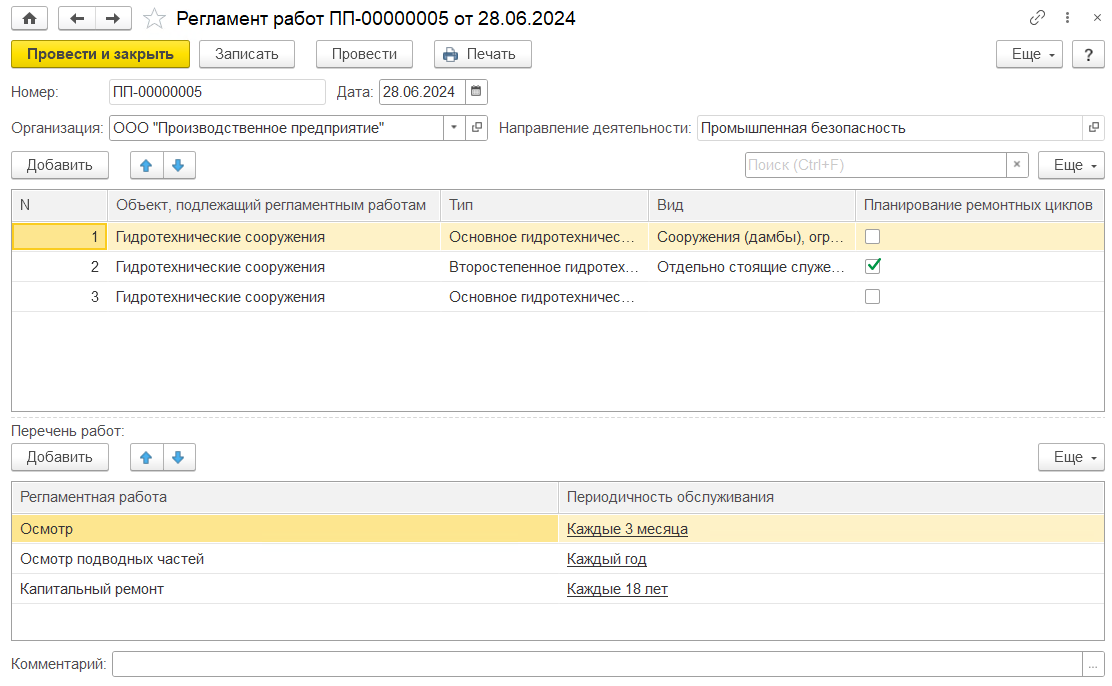Copy link to document via chain icon

(x=1037, y=19)
